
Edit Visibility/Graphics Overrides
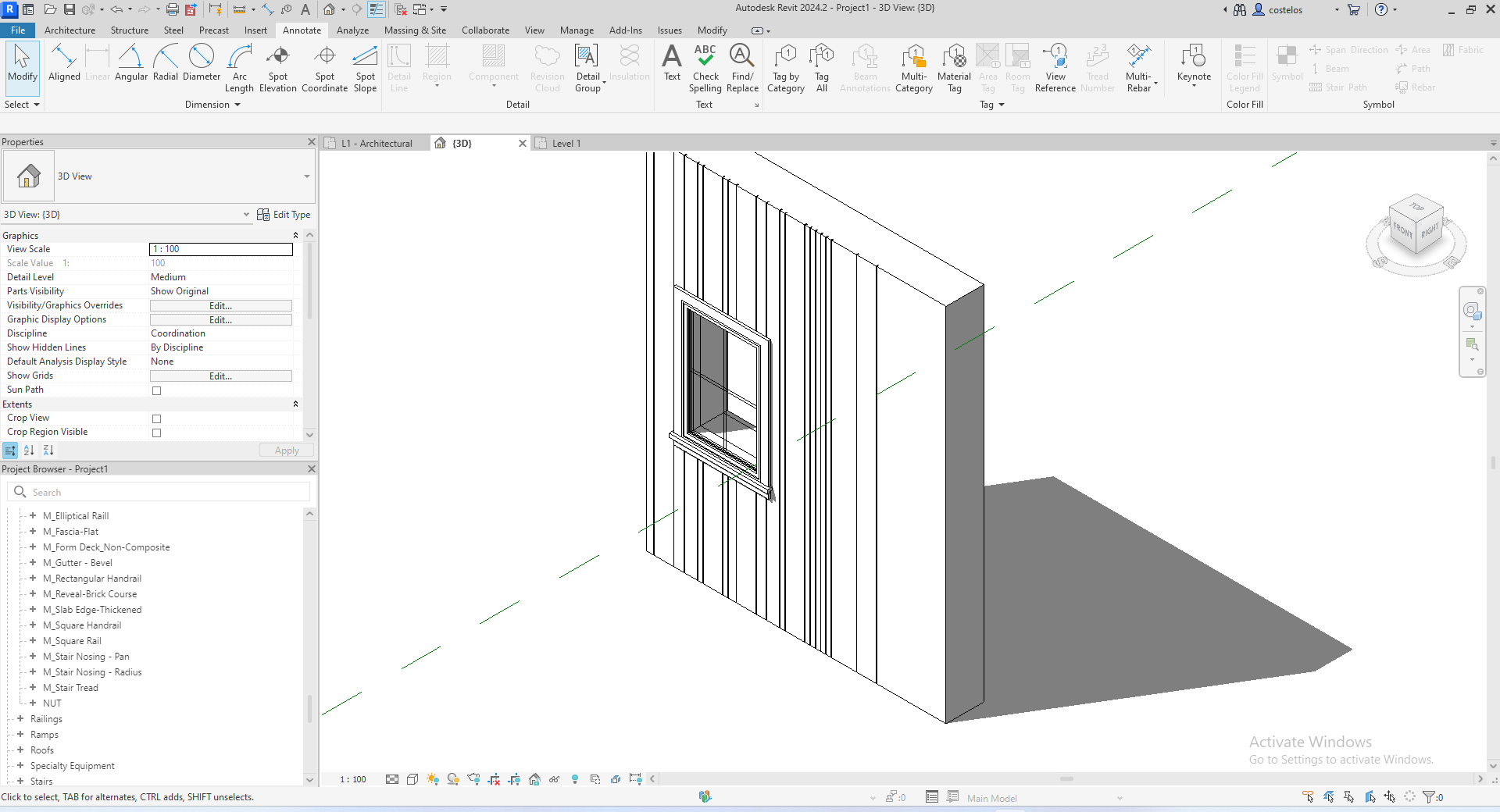pyautogui.click(x=221, y=306)
